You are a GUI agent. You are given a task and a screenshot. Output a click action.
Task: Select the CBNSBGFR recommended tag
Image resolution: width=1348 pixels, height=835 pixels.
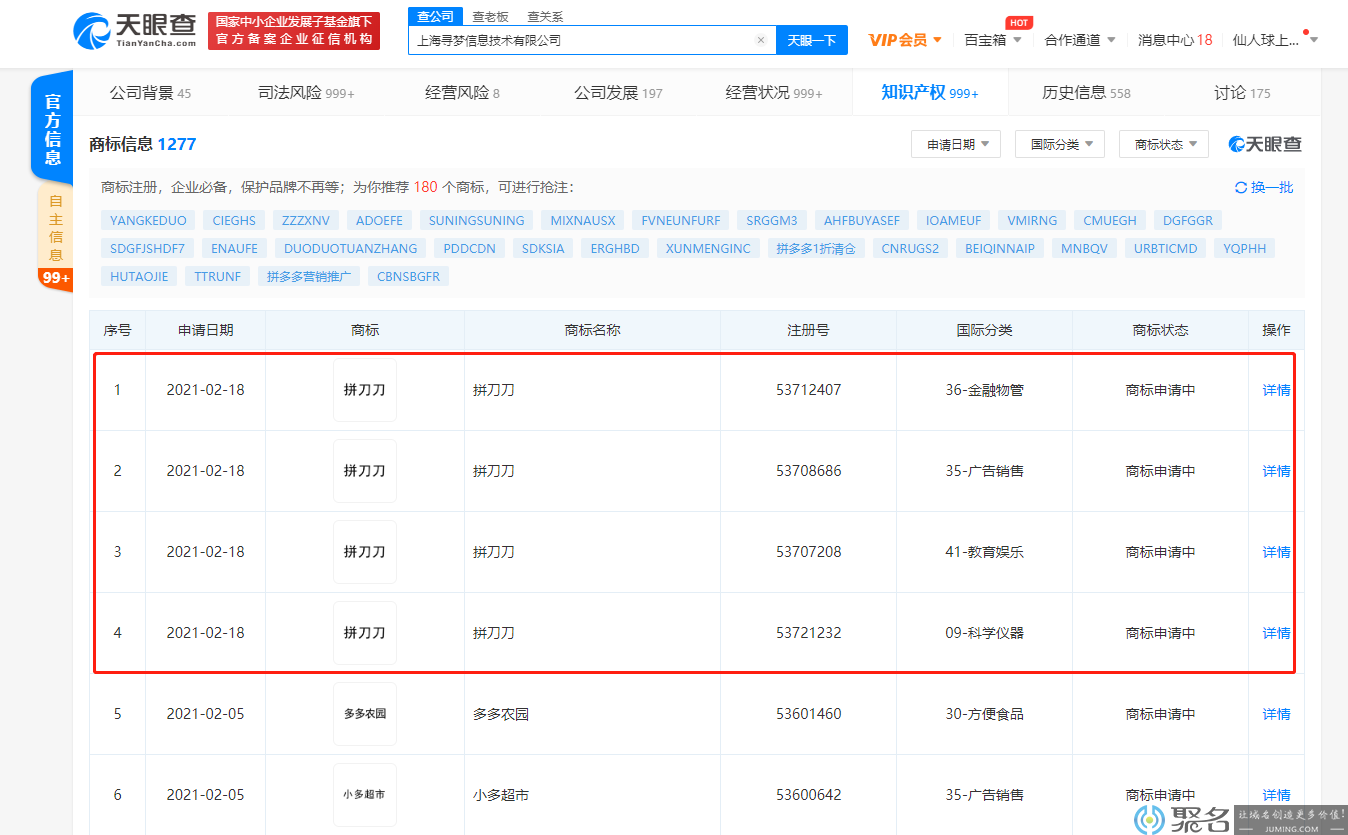[409, 277]
